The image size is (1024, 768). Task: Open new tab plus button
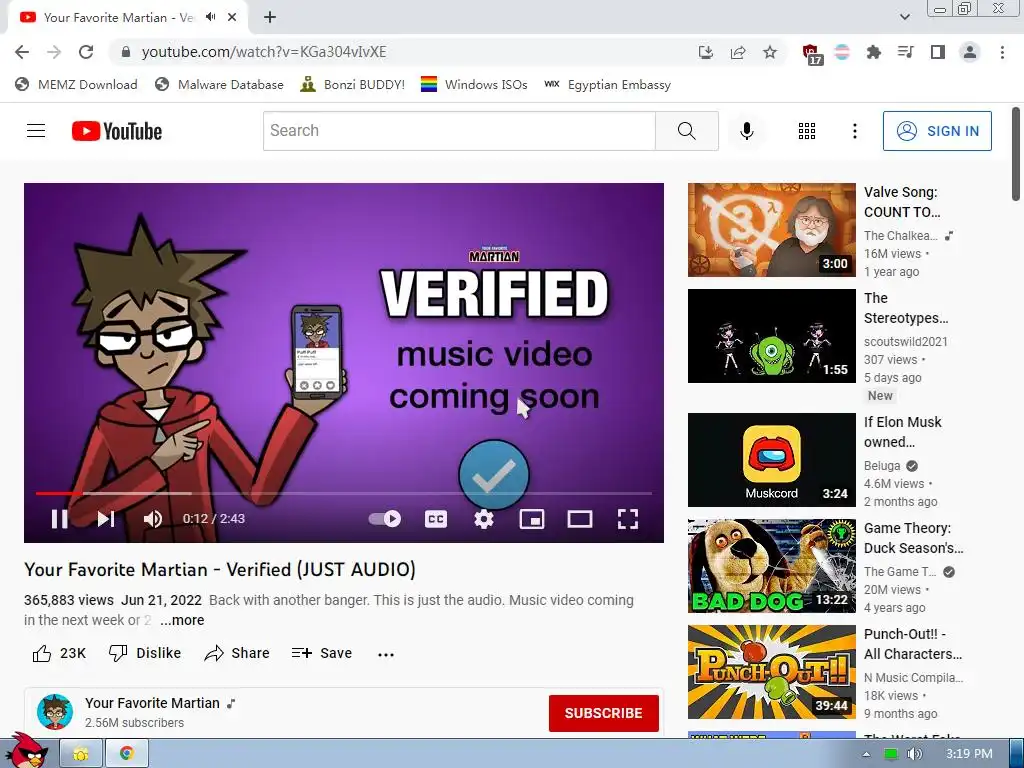click(270, 17)
